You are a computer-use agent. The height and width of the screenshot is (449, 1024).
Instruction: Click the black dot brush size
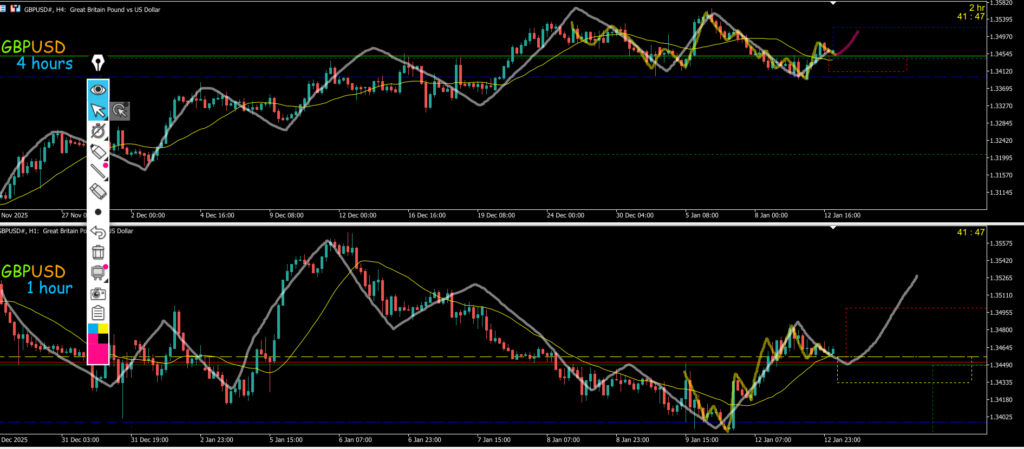click(x=98, y=212)
